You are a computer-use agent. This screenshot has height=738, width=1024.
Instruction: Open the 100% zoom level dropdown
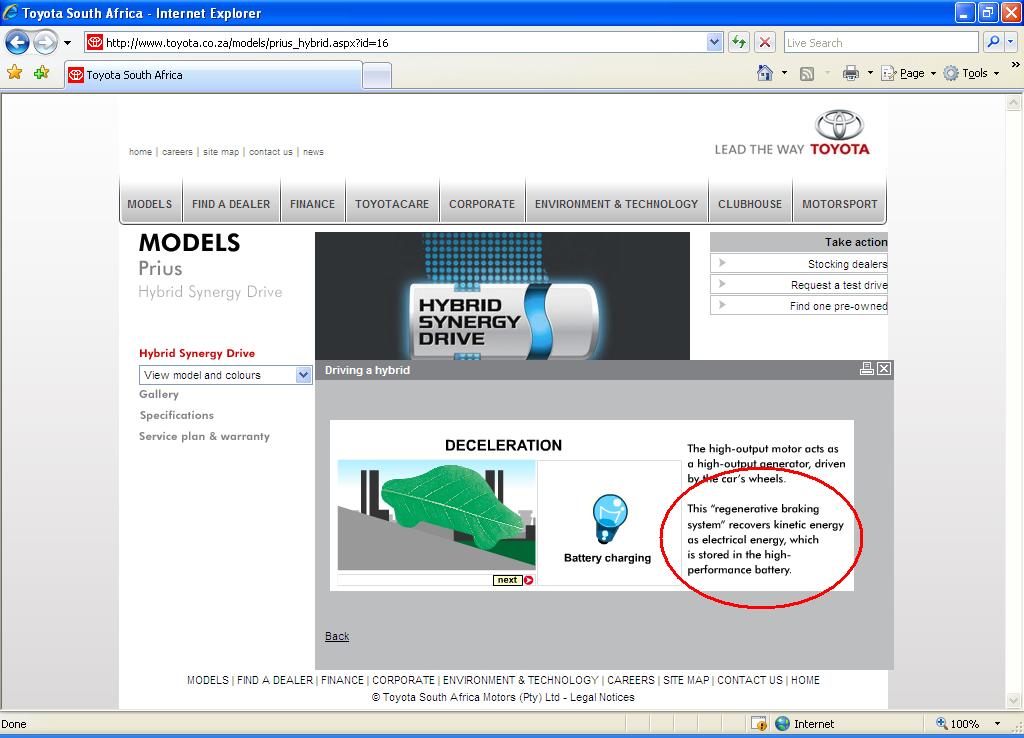(x=997, y=724)
